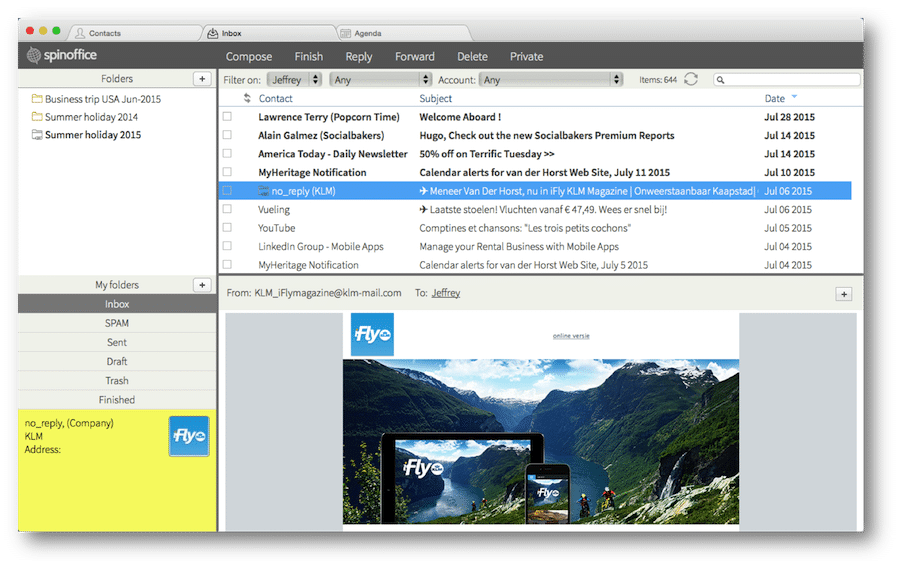Click the Agenda tab calendar icon
The image size is (900, 568).
coord(346,33)
